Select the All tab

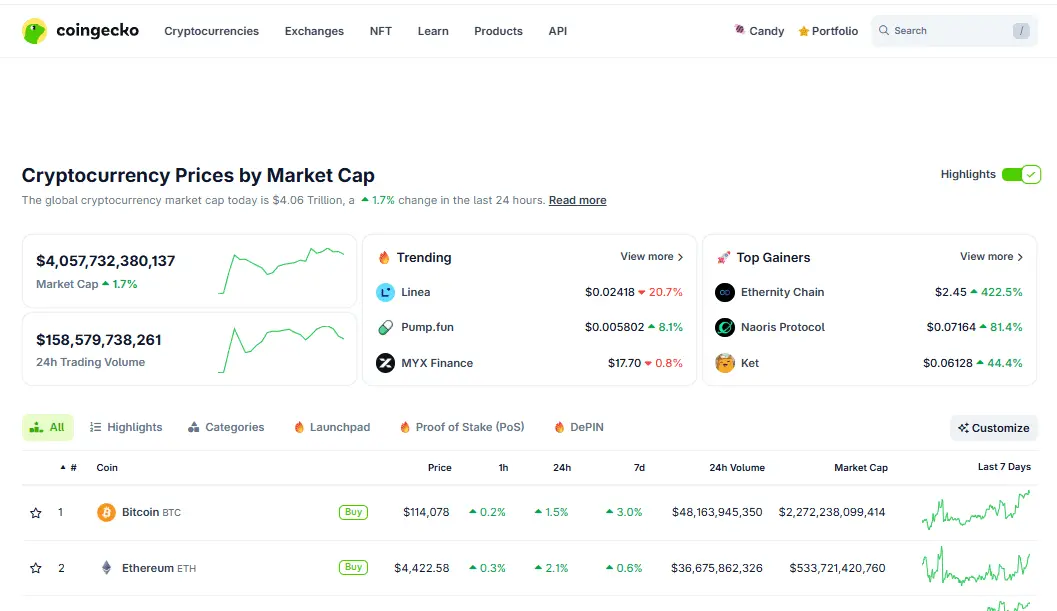(x=48, y=427)
